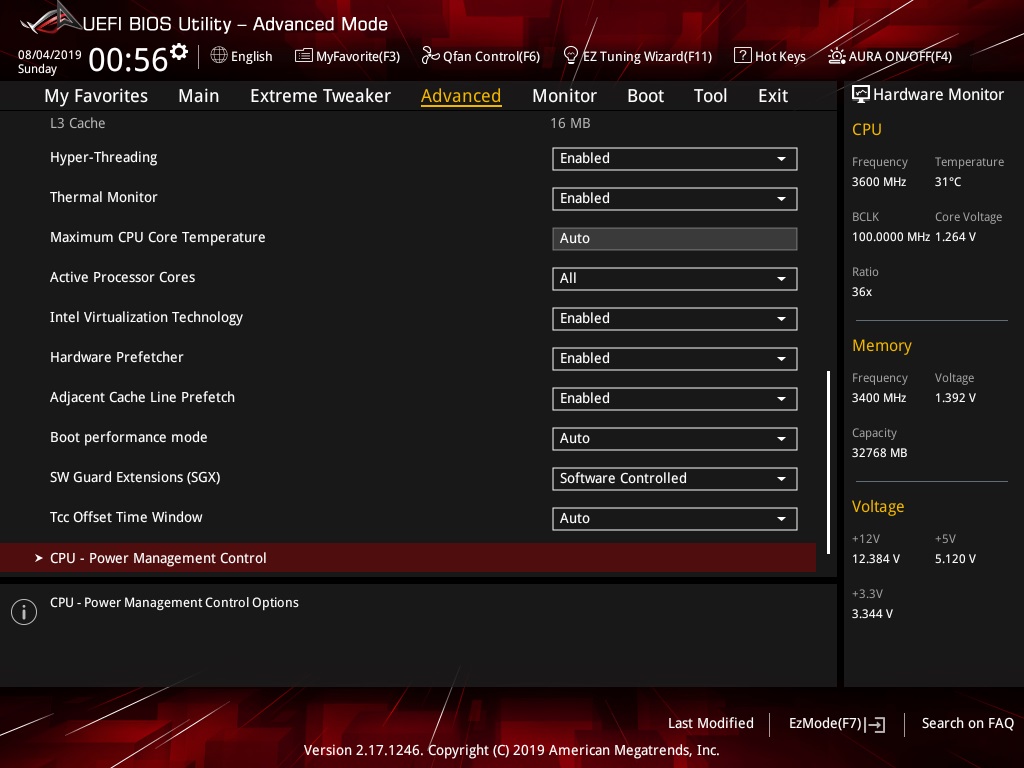1024x768 pixels.
Task: Switch to Boot tab
Action: (x=645, y=96)
